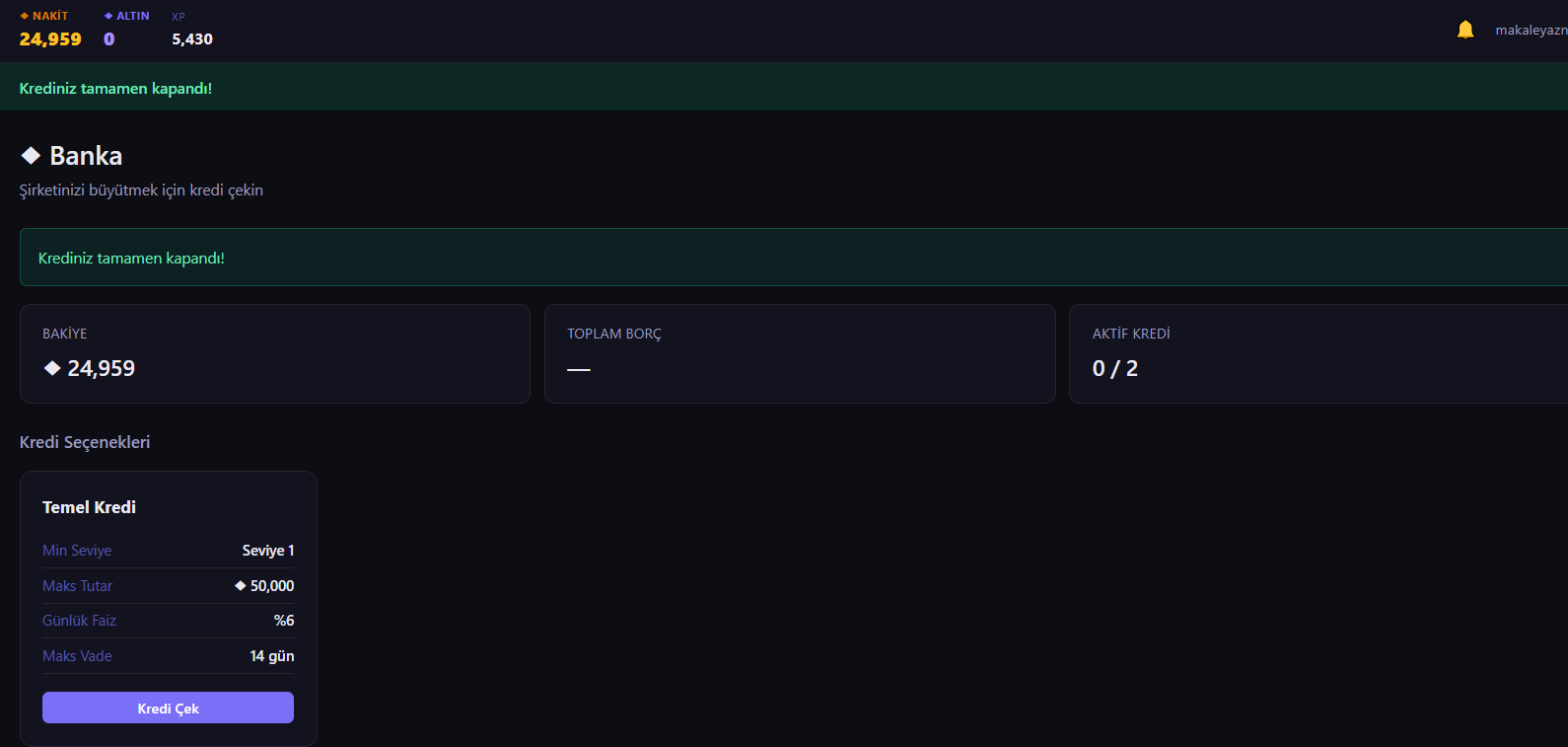Image resolution: width=1568 pixels, height=747 pixels.
Task: Click the diamond icon in Bakiye card
Action: pyautogui.click(x=52, y=368)
